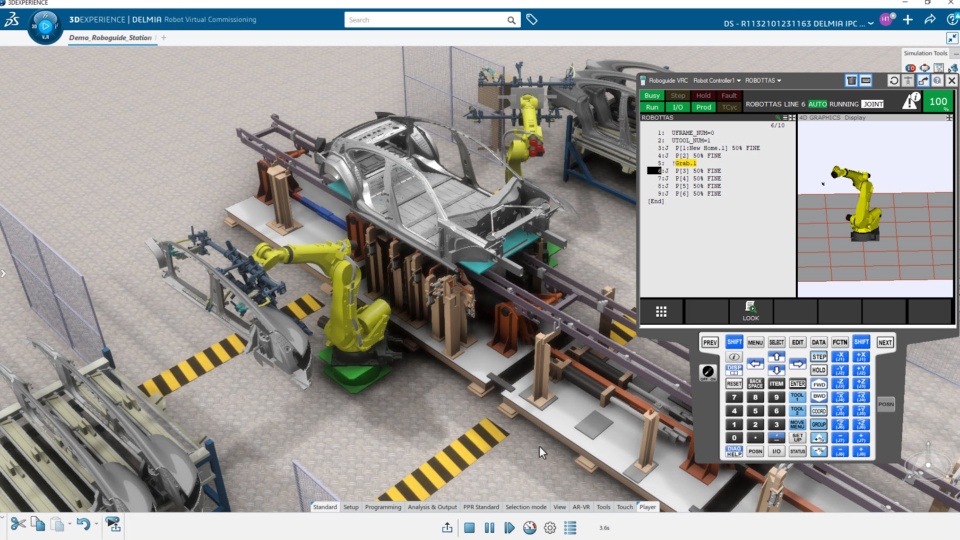Open the Robot Controller1 dropdown
The image size is (960, 540).
(x=717, y=80)
